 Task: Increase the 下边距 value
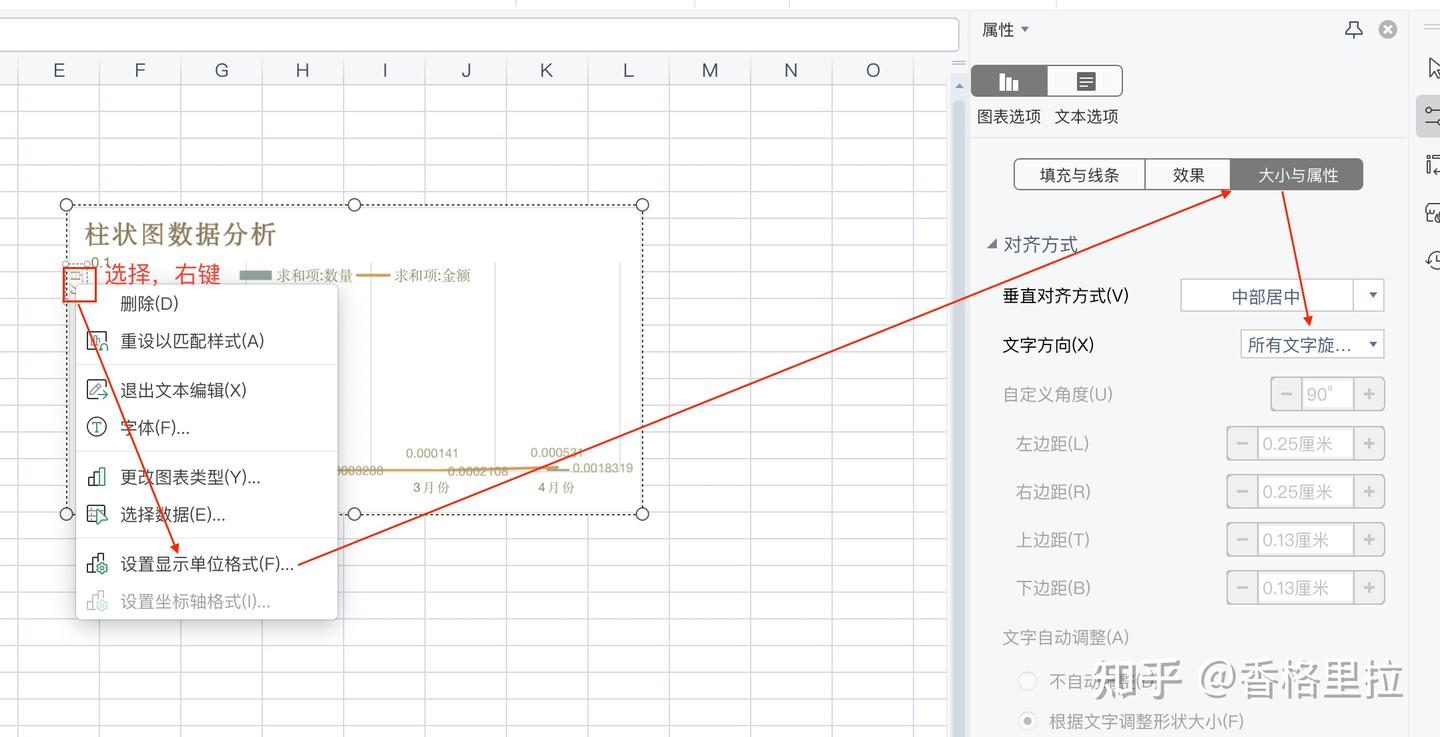point(1369,588)
